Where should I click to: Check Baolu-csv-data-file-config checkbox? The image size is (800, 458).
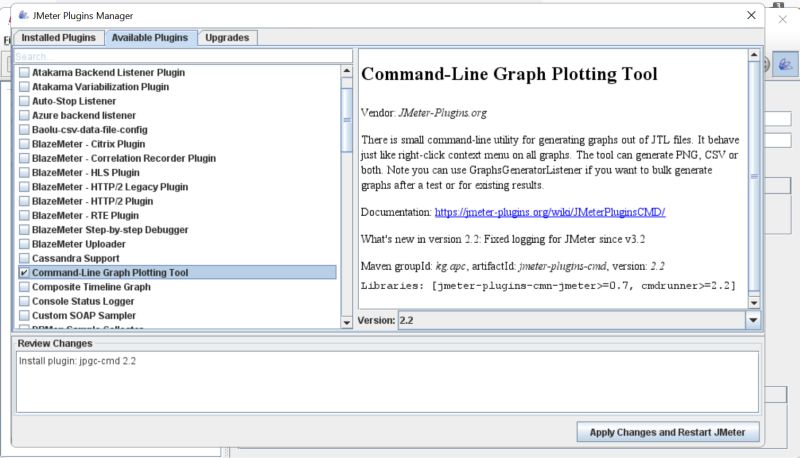tap(24, 130)
